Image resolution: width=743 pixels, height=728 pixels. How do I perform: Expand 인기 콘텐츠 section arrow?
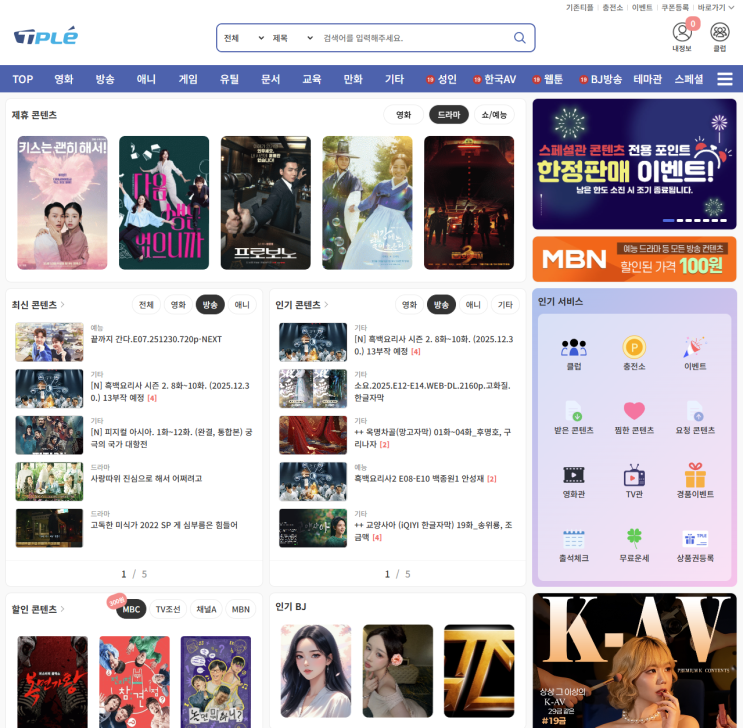click(326, 304)
